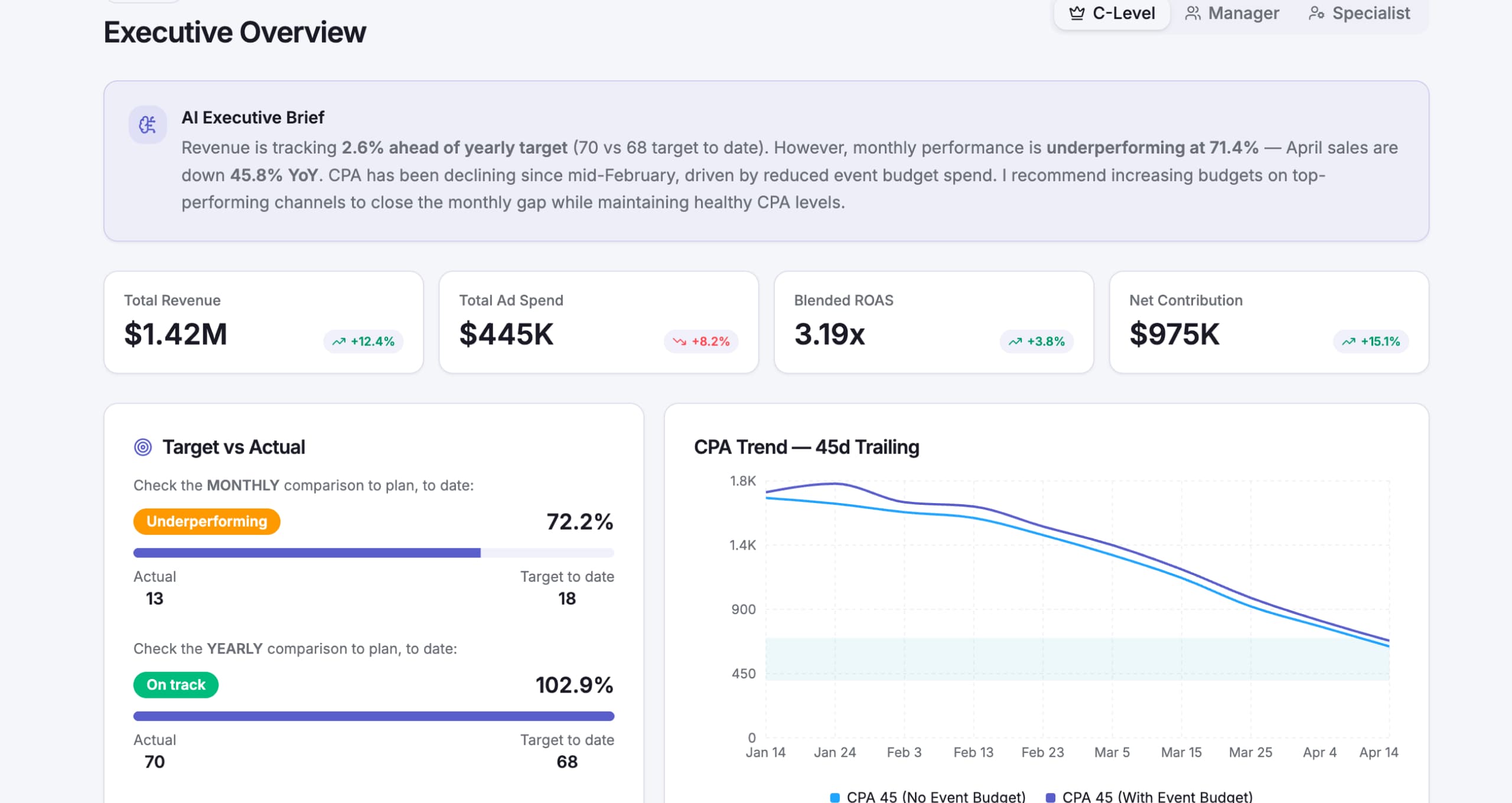Toggle CPA 45 (No Event Budget) legend swatch
This screenshot has height=803, width=1512.
(x=835, y=797)
